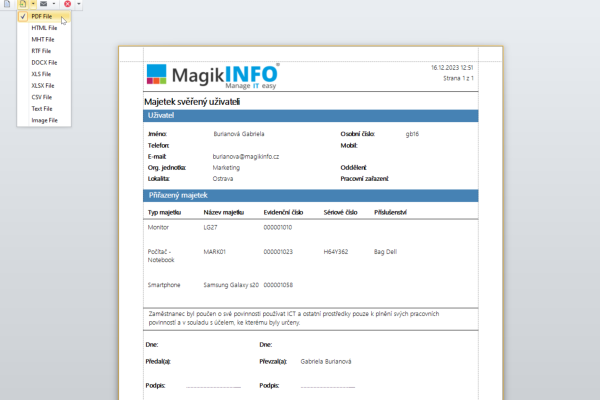Choose MHT File export option

pos(44,39)
